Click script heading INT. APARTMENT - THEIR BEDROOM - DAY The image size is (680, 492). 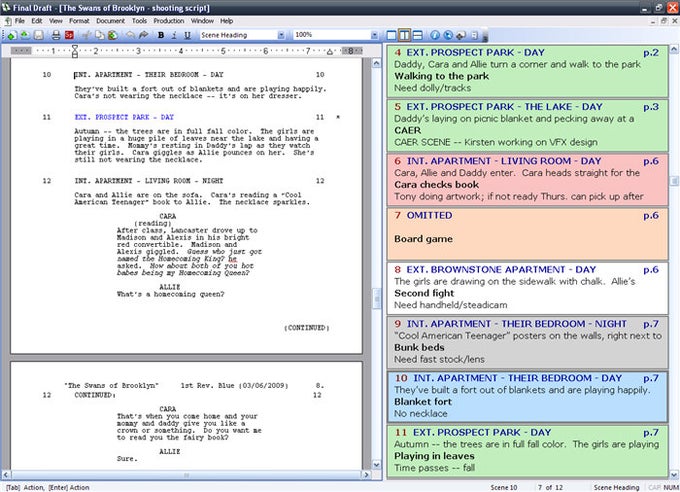point(149,75)
